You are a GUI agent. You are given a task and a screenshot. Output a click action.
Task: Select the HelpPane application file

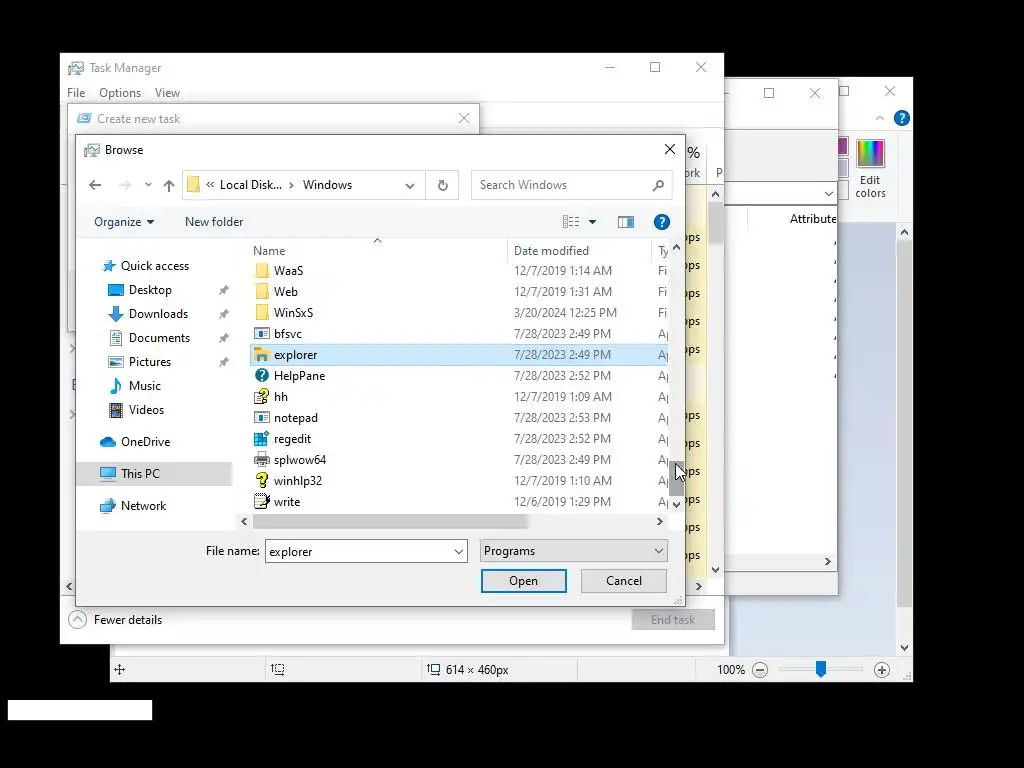[x=459, y=376]
